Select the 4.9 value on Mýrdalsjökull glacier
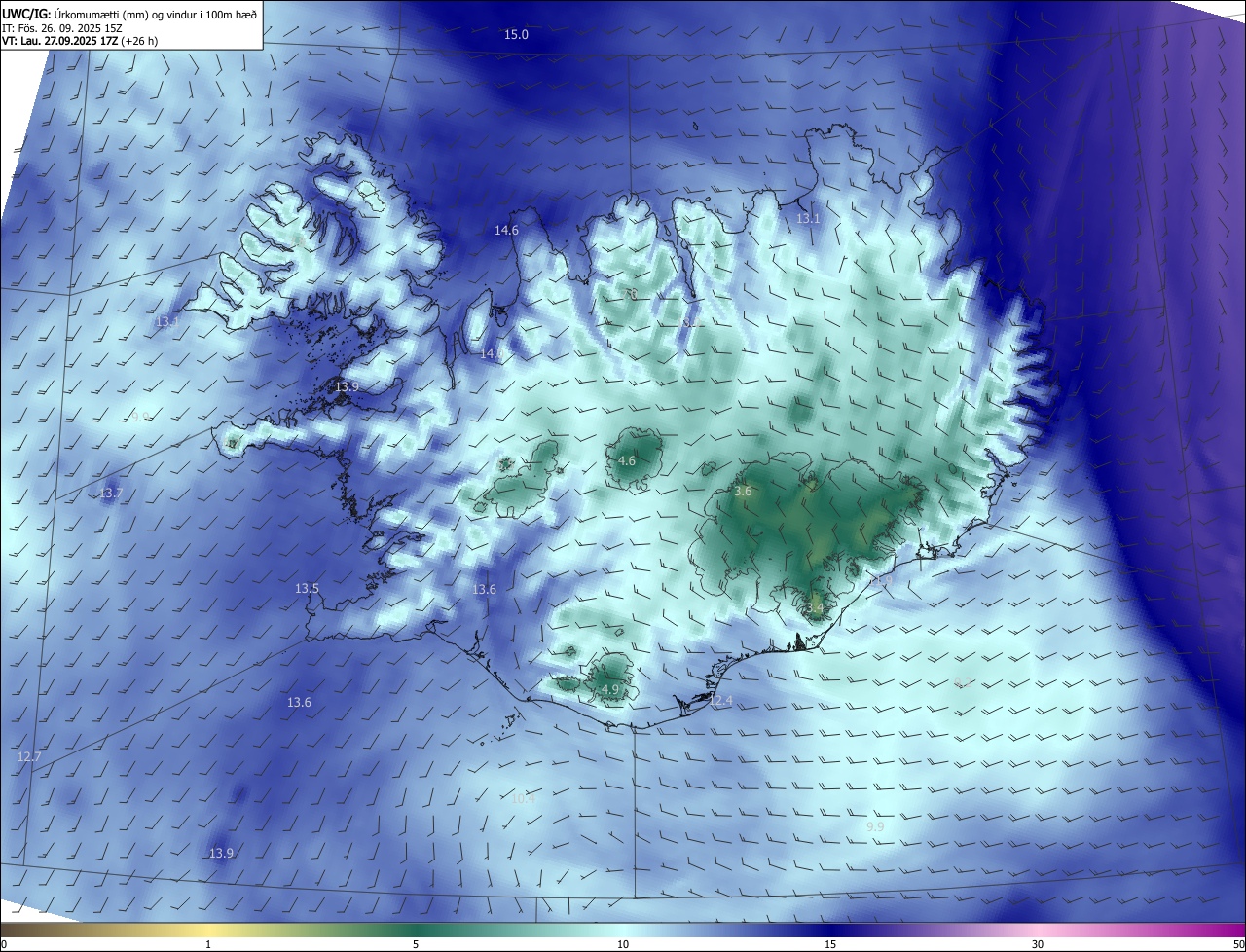1246x952 pixels. click(x=610, y=690)
